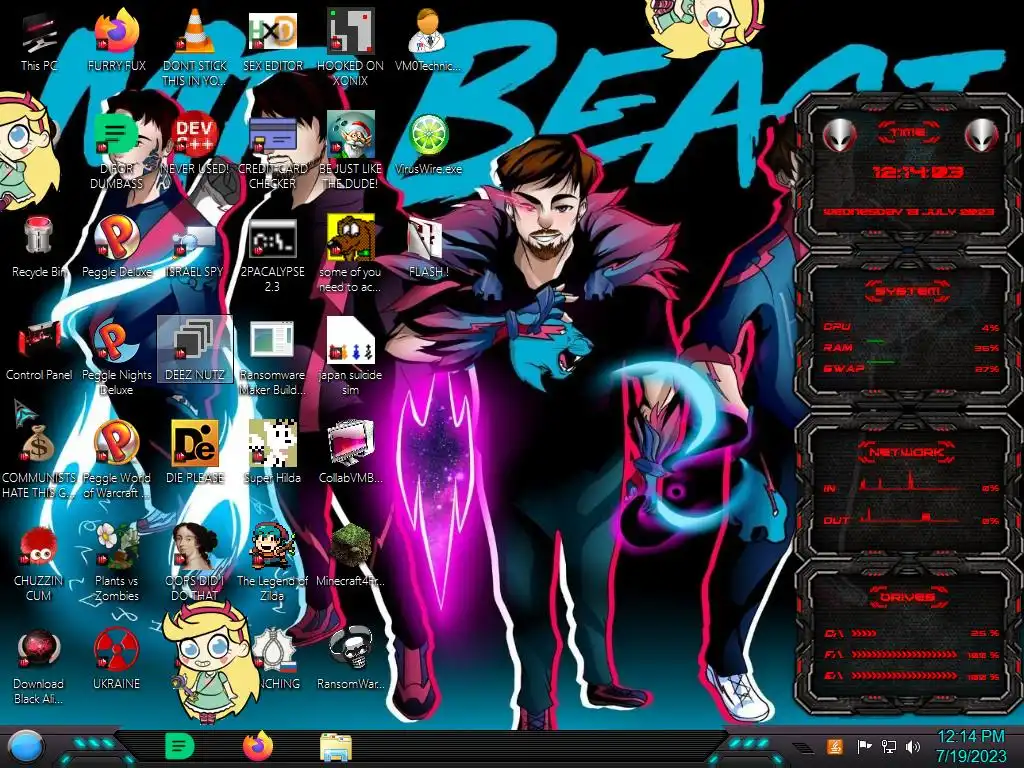Click the orange system tray icon
Image resolution: width=1024 pixels, height=768 pixels.
click(834, 746)
